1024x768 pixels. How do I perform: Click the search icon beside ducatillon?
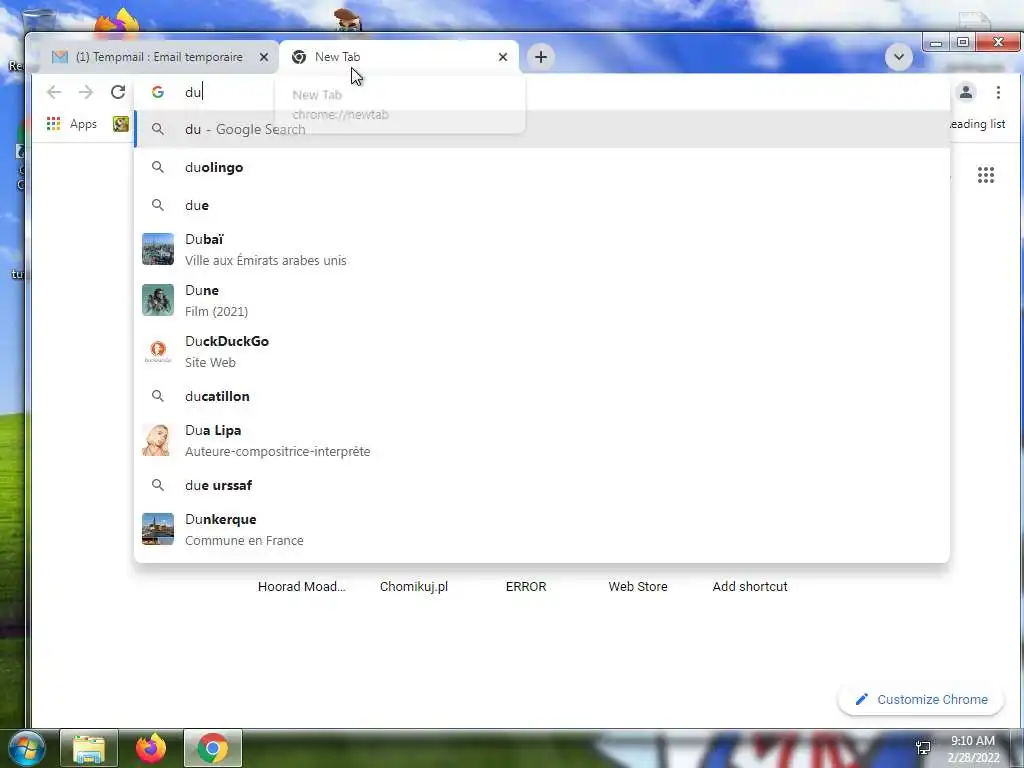[157, 396]
